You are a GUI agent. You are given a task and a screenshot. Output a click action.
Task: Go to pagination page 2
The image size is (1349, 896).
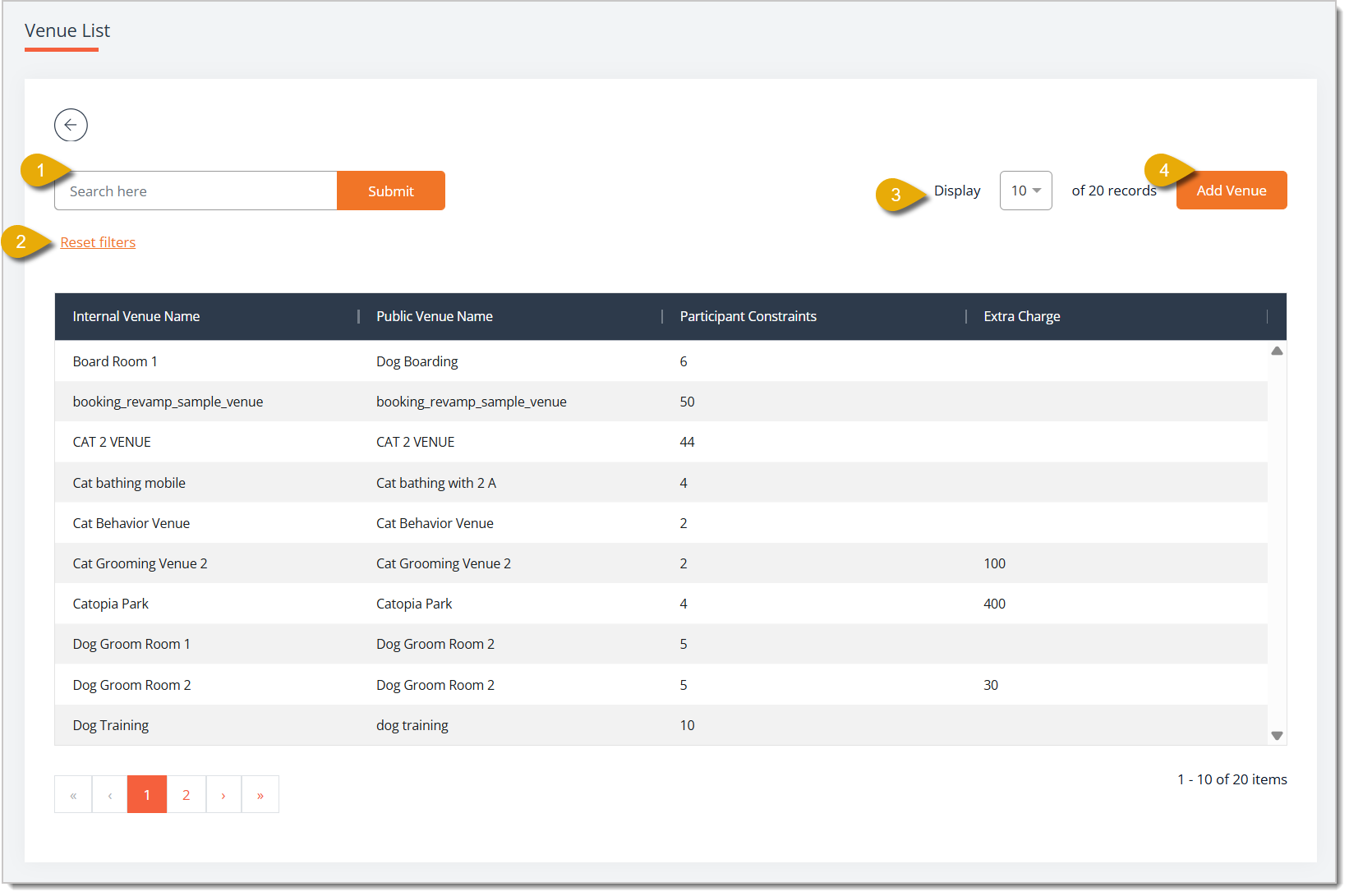(186, 794)
